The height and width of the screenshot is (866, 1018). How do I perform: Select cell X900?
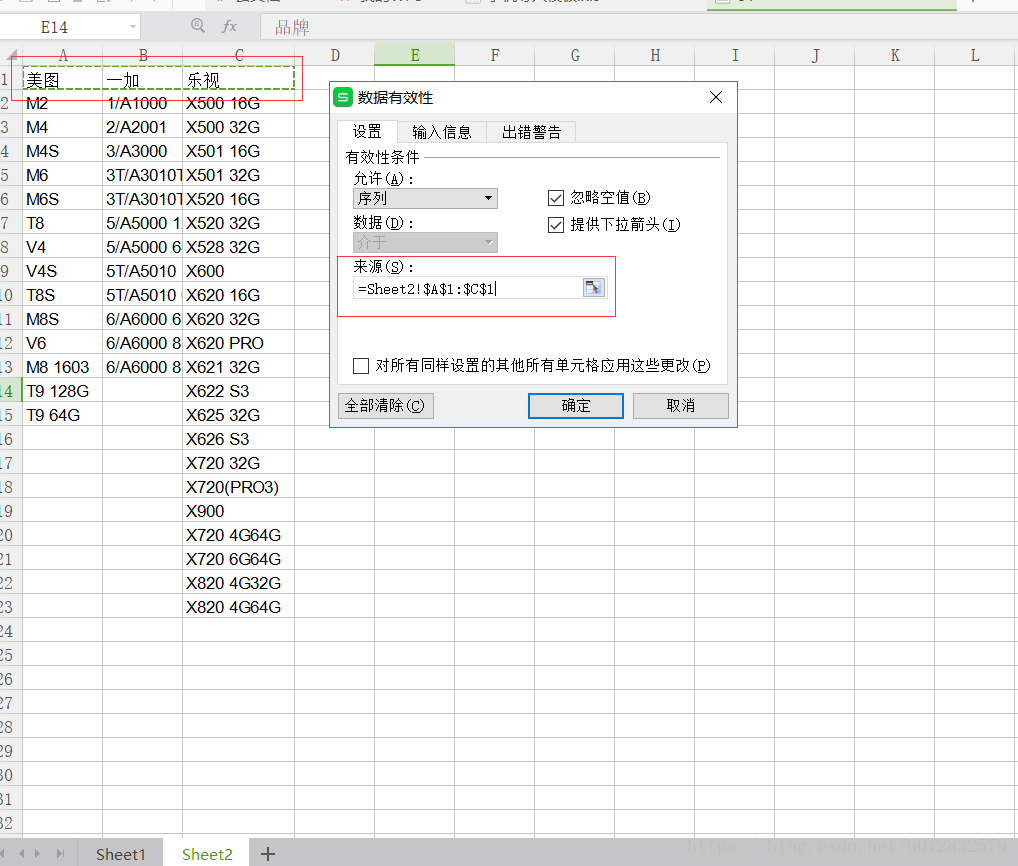238,512
